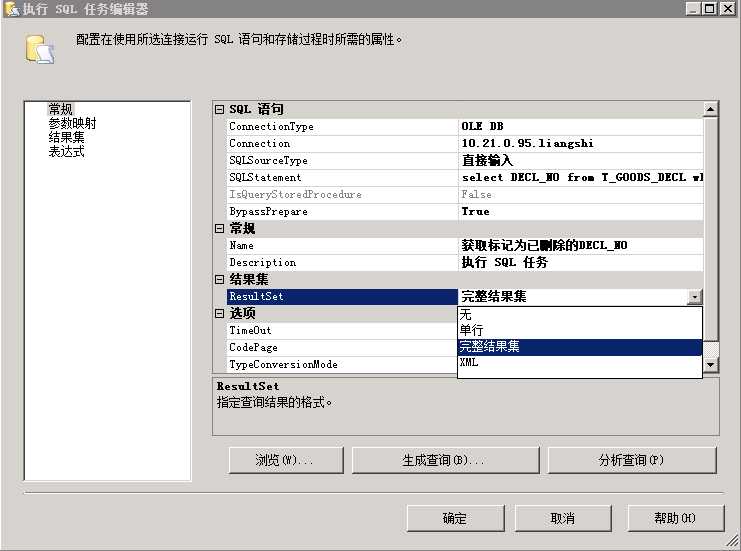741x551 pixels.
Task: Click the database scroll icon beside description
Action: click(x=40, y=49)
